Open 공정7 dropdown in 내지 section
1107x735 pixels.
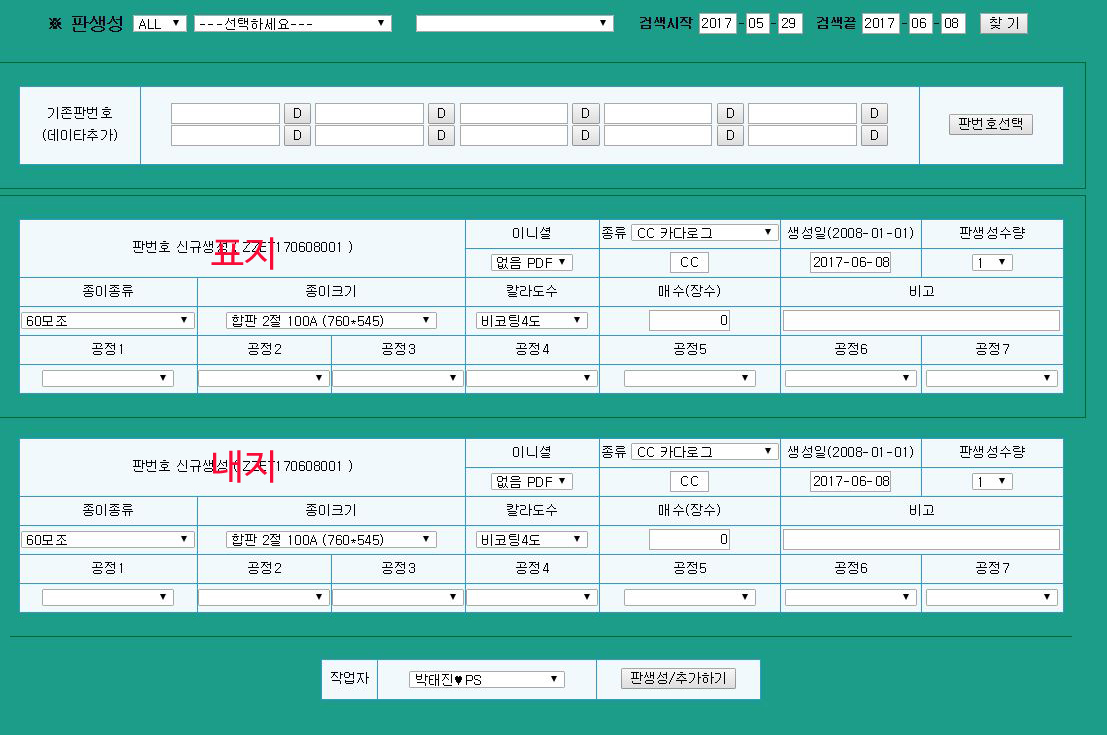click(991, 597)
